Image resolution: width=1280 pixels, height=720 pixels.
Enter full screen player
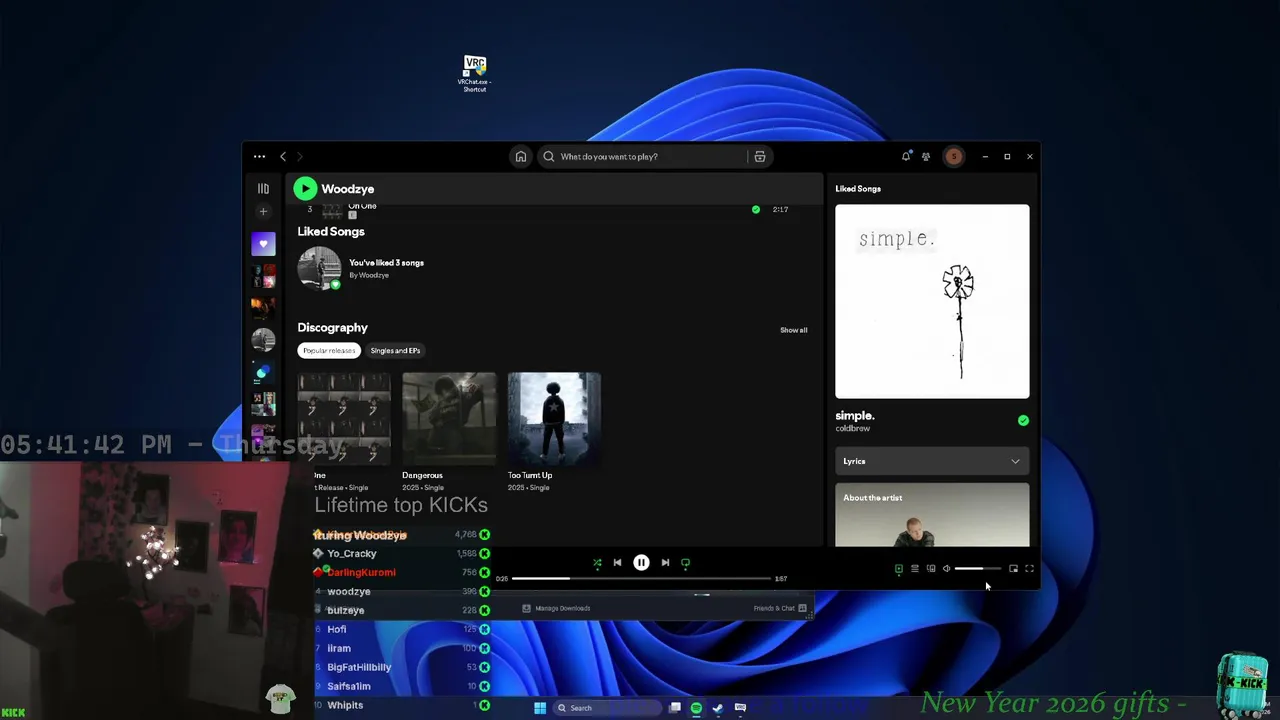[x=1029, y=569]
